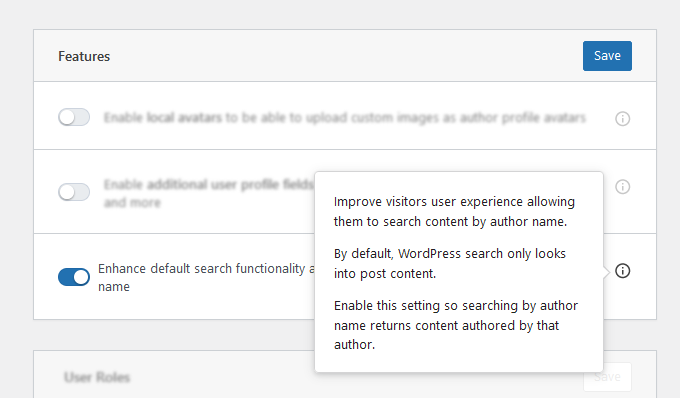Click the faded Save button in User Roles
The height and width of the screenshot is (398, 680).
(x=607, y=377)
